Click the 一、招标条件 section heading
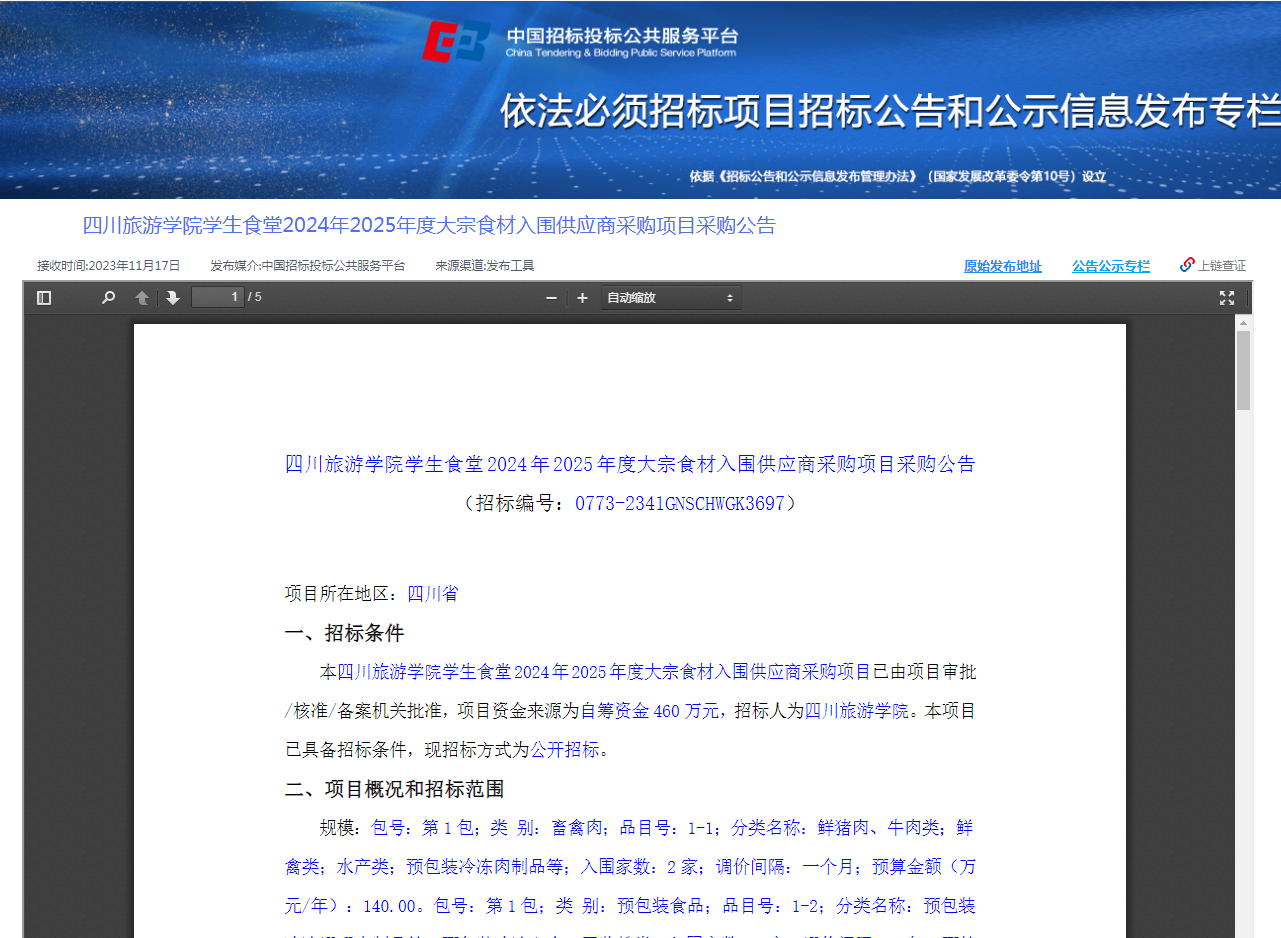The image size is (1281, 938). pos(345,634)
